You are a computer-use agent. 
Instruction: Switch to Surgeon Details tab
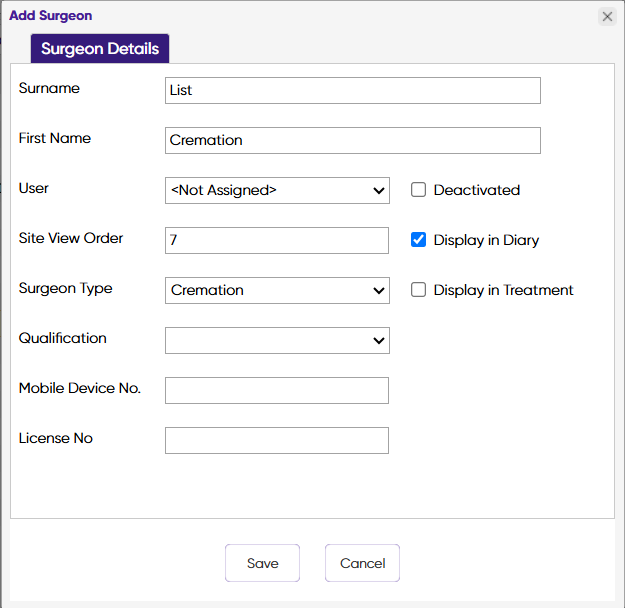100,49
